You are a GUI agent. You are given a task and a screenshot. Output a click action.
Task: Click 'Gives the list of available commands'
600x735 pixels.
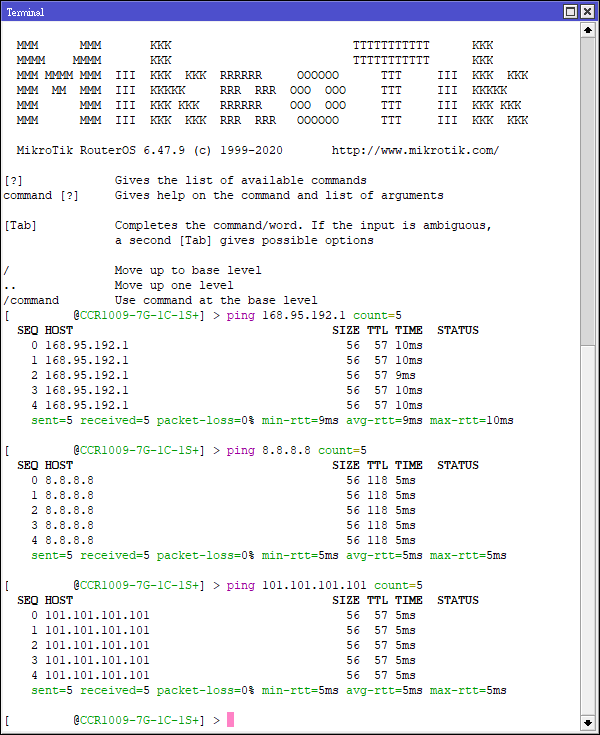(x=240, y=180)
